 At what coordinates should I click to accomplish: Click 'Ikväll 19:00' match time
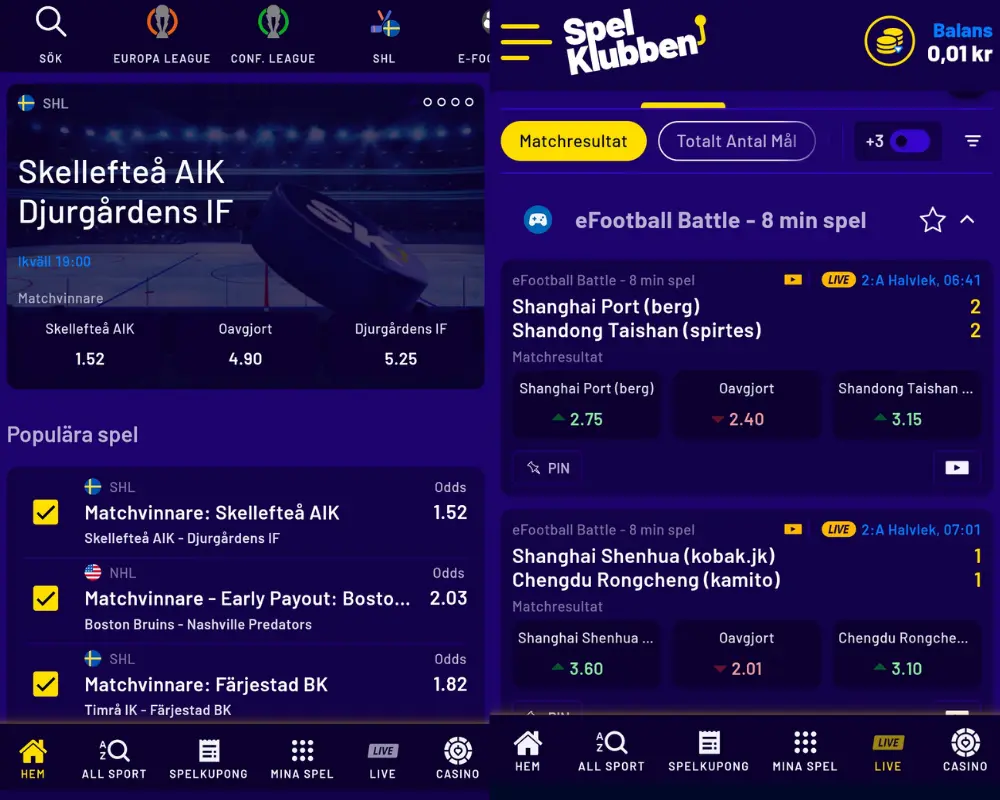(54, 262)
